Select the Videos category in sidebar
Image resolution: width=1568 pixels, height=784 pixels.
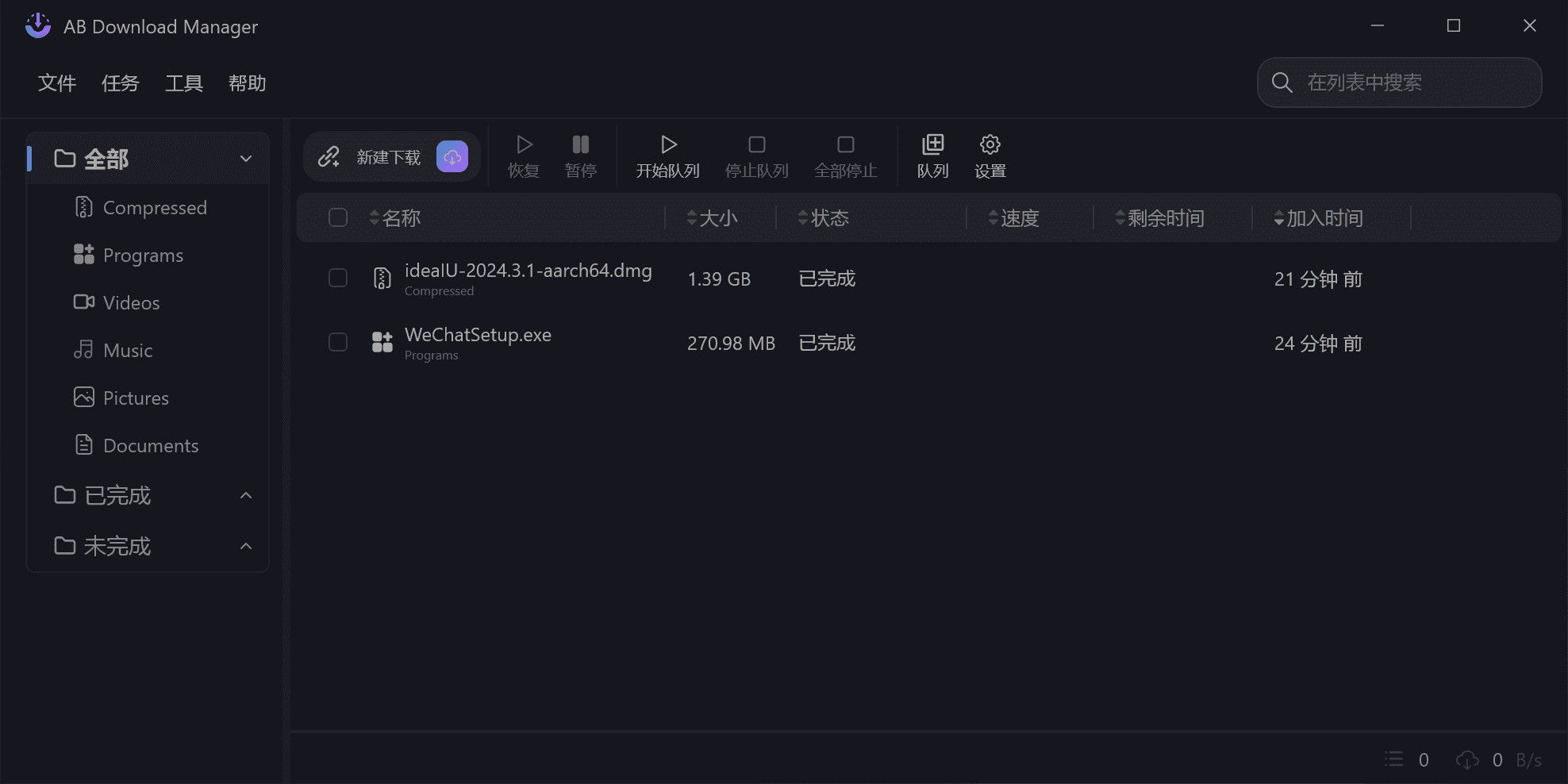click(x=130, y=302)
